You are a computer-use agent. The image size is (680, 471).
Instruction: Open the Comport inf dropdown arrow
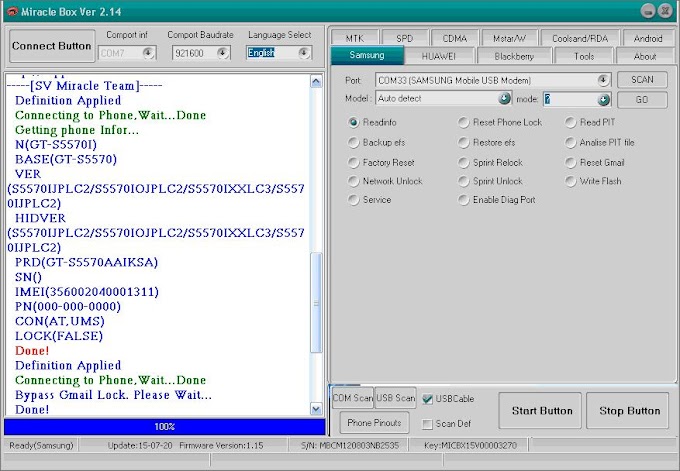click(x=148, y=53)
